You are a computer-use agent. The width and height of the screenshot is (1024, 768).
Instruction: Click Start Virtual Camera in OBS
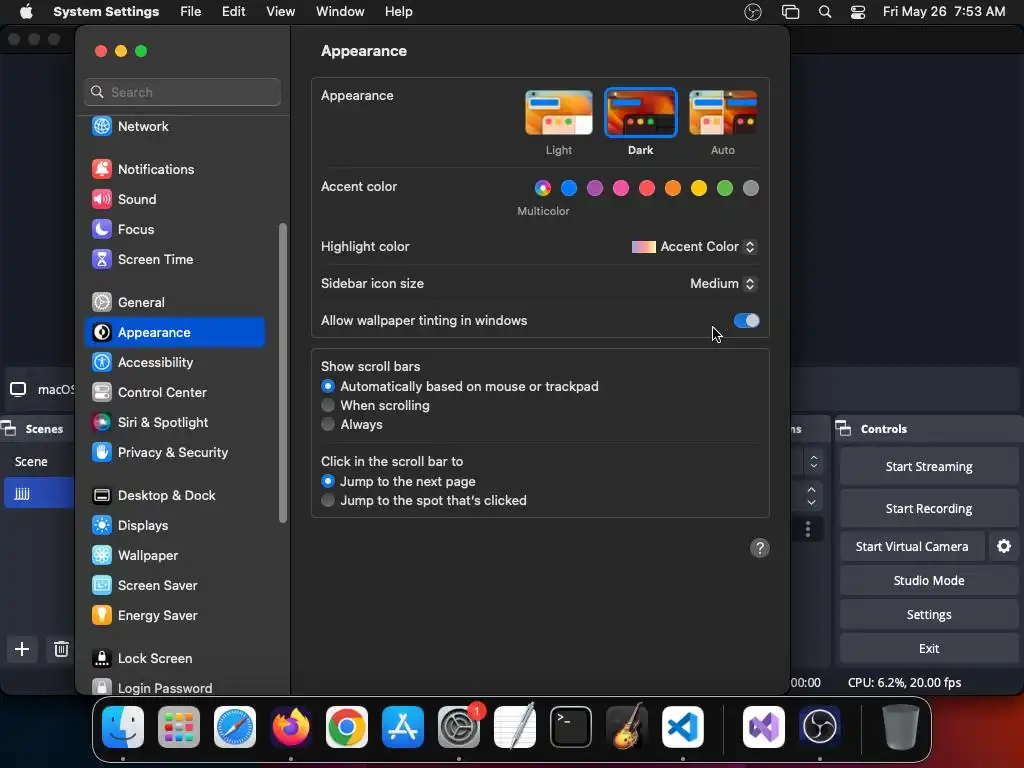click(x=912, y=547)
